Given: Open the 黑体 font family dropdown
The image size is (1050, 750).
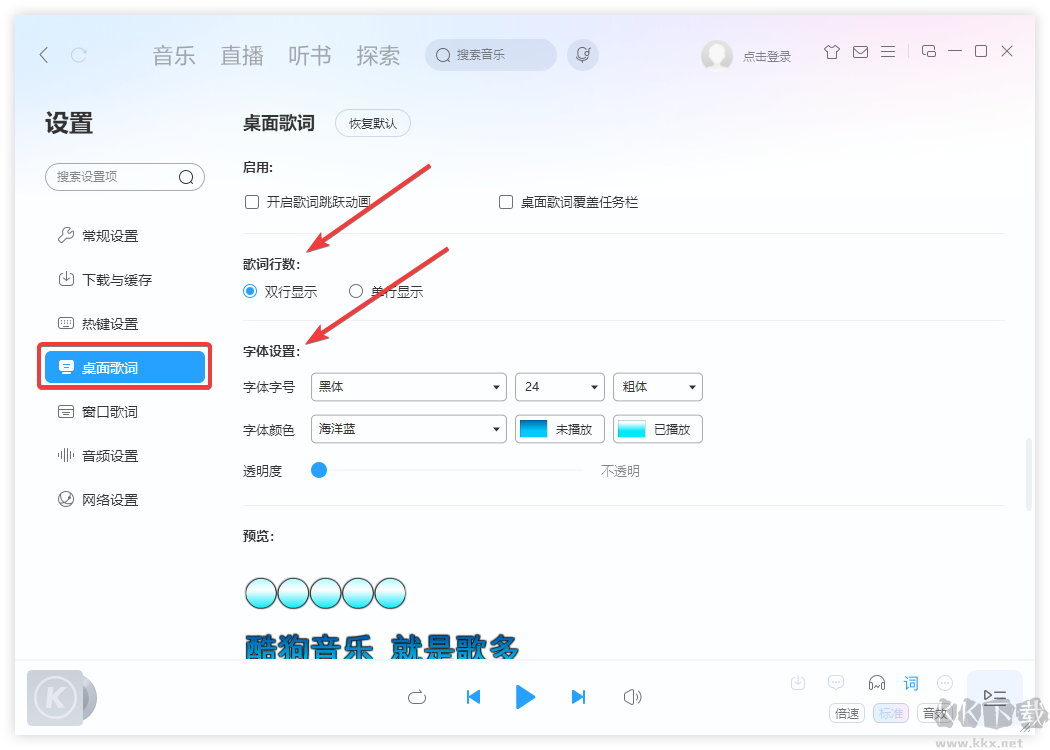Looking at the screenshot, I should (x=408, y=387).
